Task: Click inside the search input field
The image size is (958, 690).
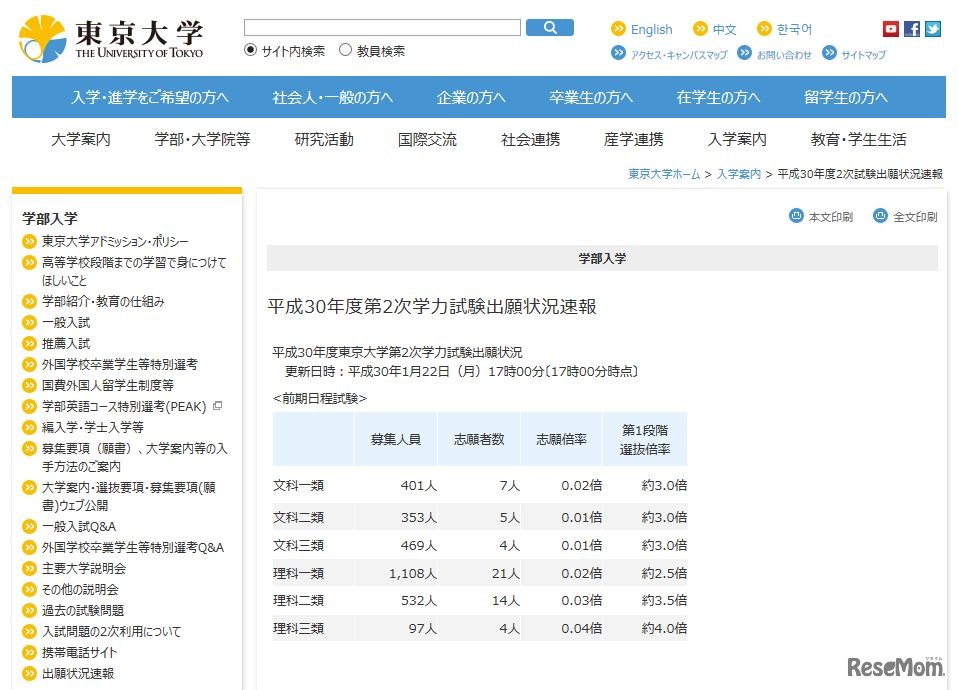Action: (x=385, y=27)
